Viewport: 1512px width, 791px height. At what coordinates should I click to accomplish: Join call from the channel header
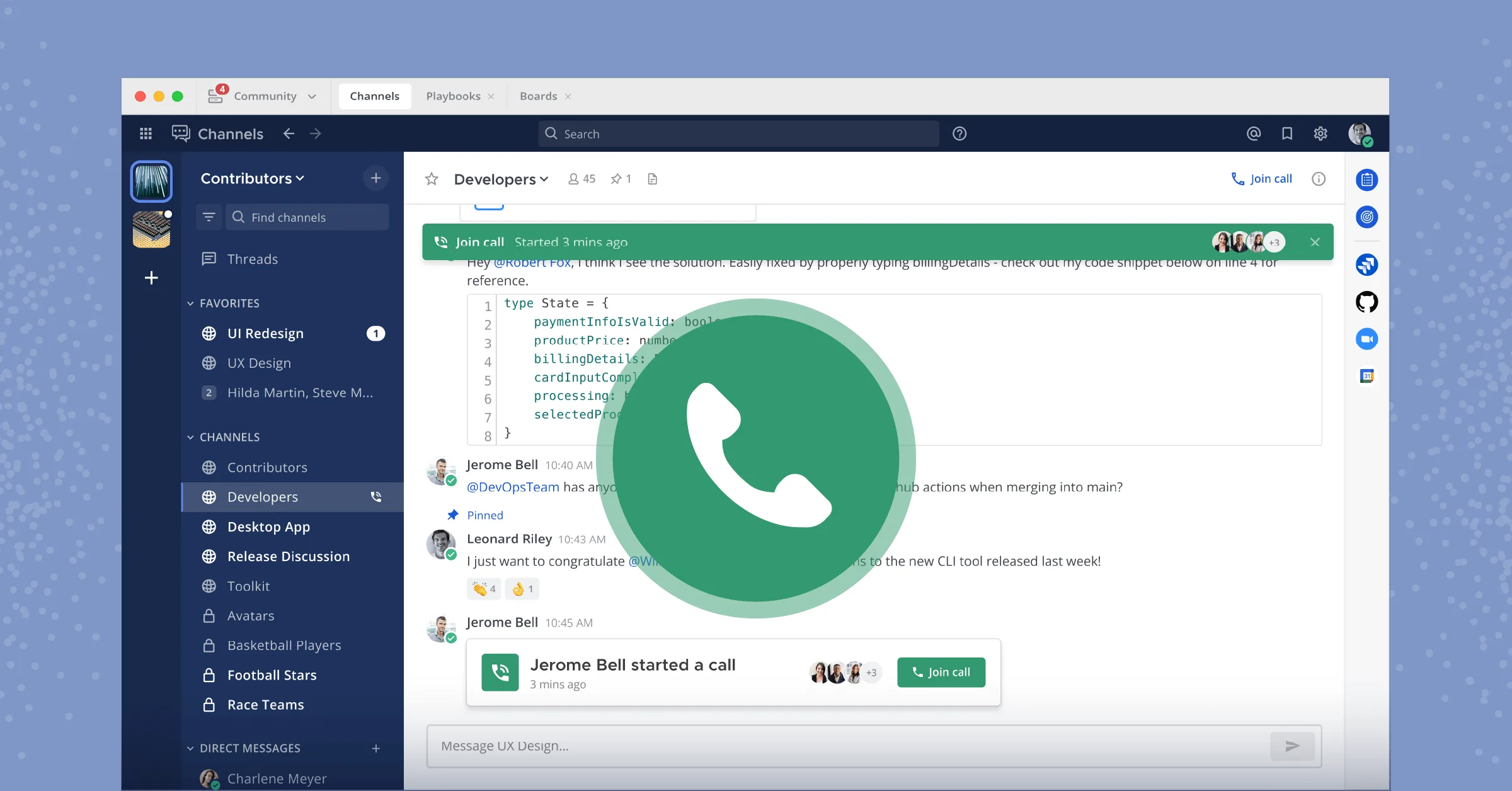1262,179
